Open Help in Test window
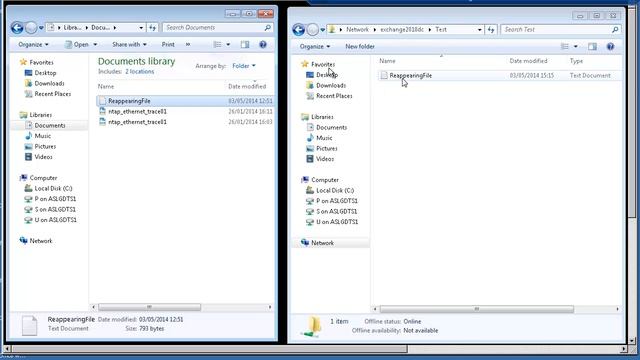 (610, 47)
